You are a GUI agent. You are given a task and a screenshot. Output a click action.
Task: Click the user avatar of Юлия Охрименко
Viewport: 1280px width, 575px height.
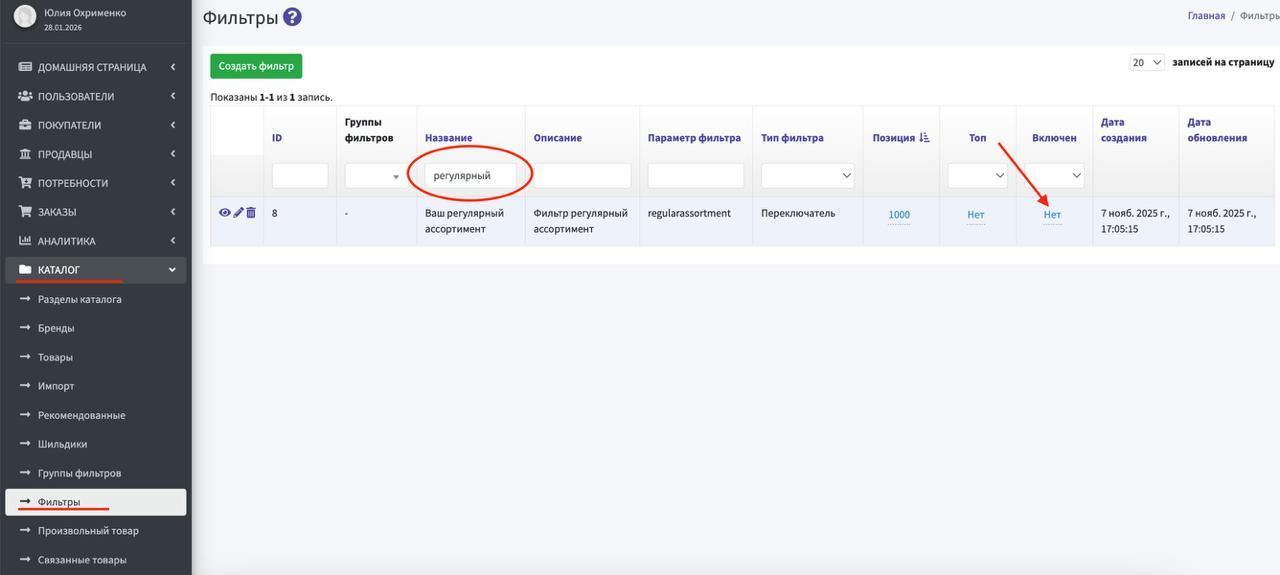coord(25,17)
